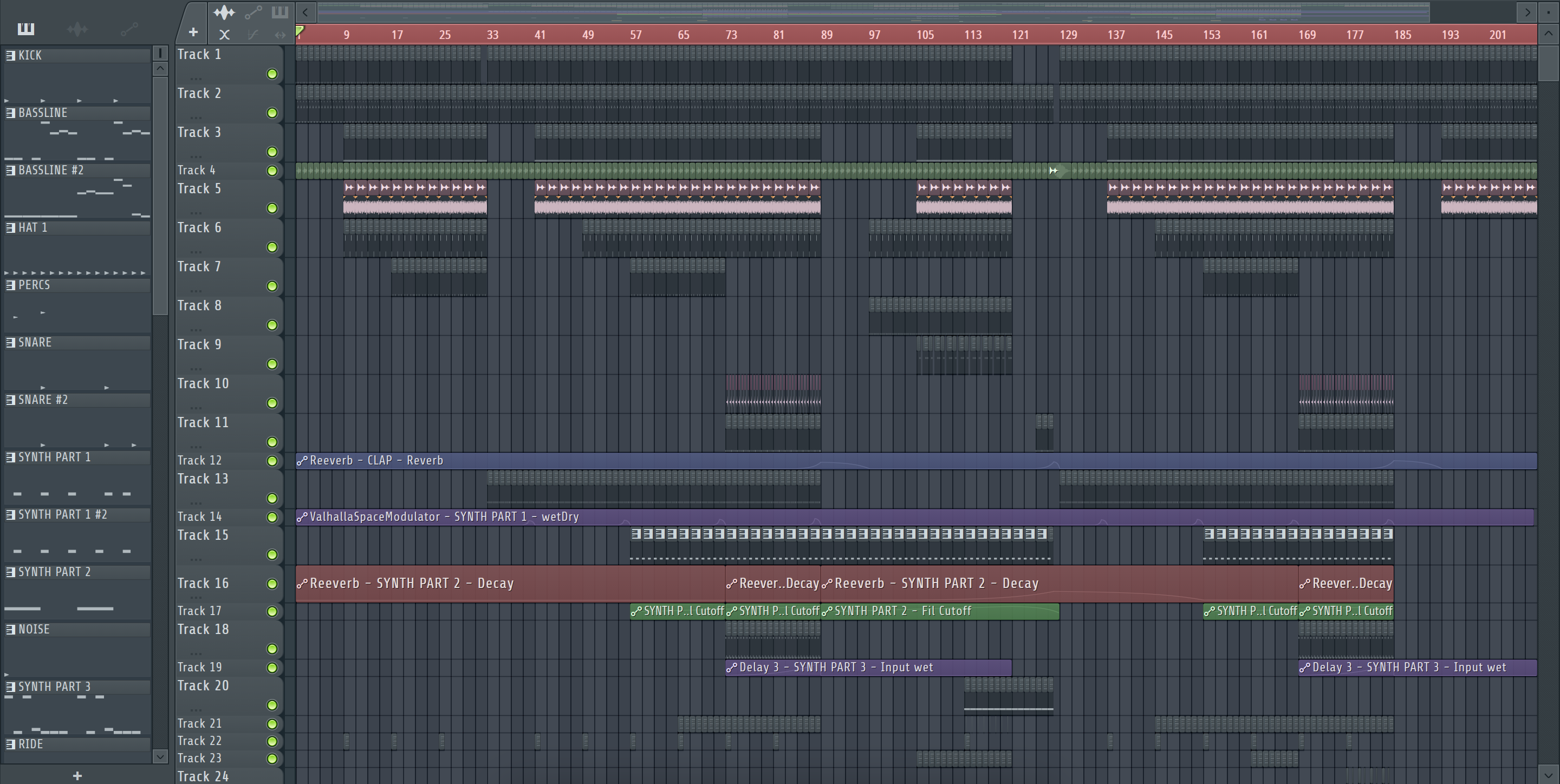Mute Track 10 with its green light
This screenshot has width=1560, height=784.
coord(272,403)
